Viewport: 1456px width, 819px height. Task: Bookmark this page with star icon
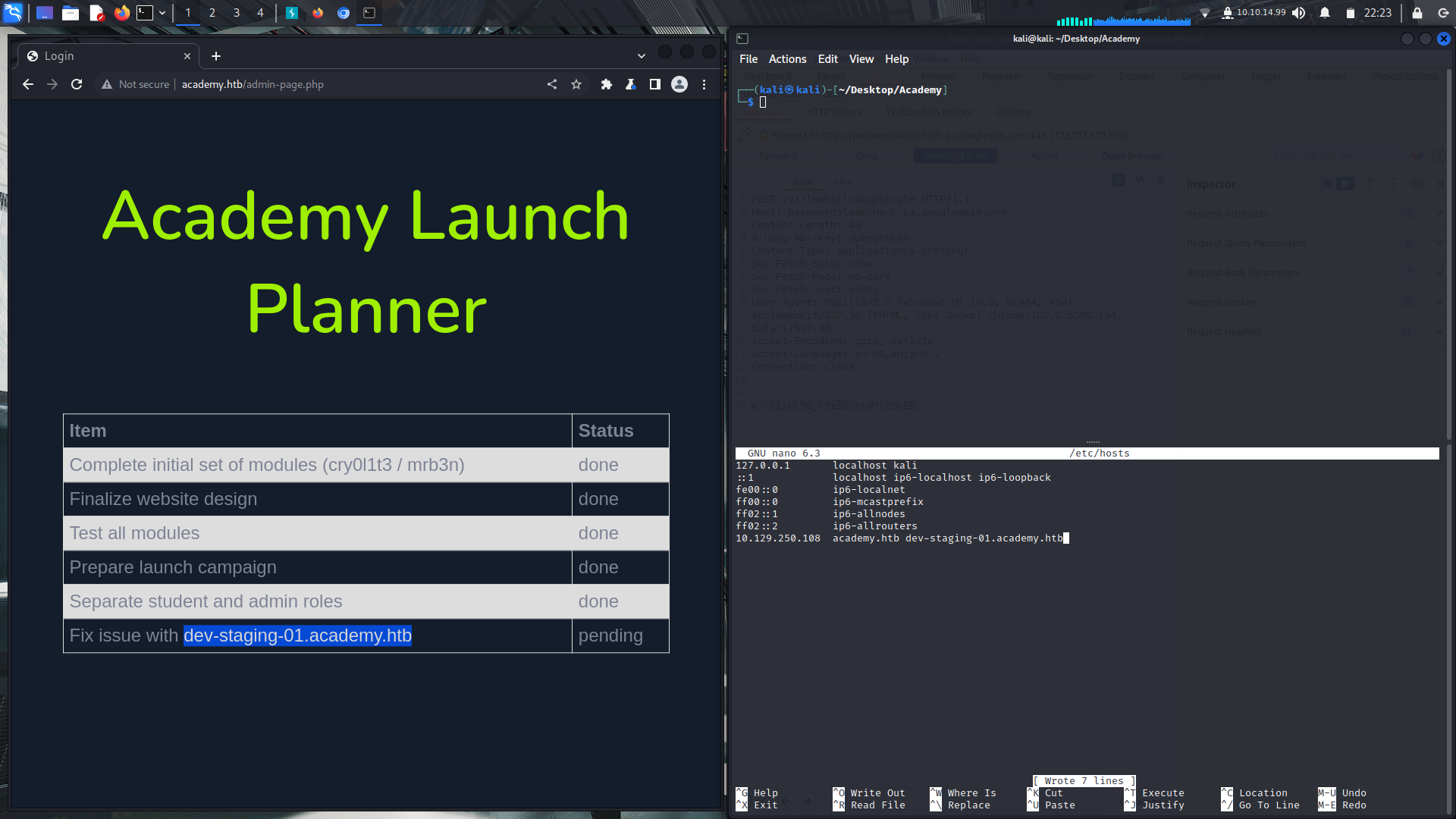pos(576,84)
